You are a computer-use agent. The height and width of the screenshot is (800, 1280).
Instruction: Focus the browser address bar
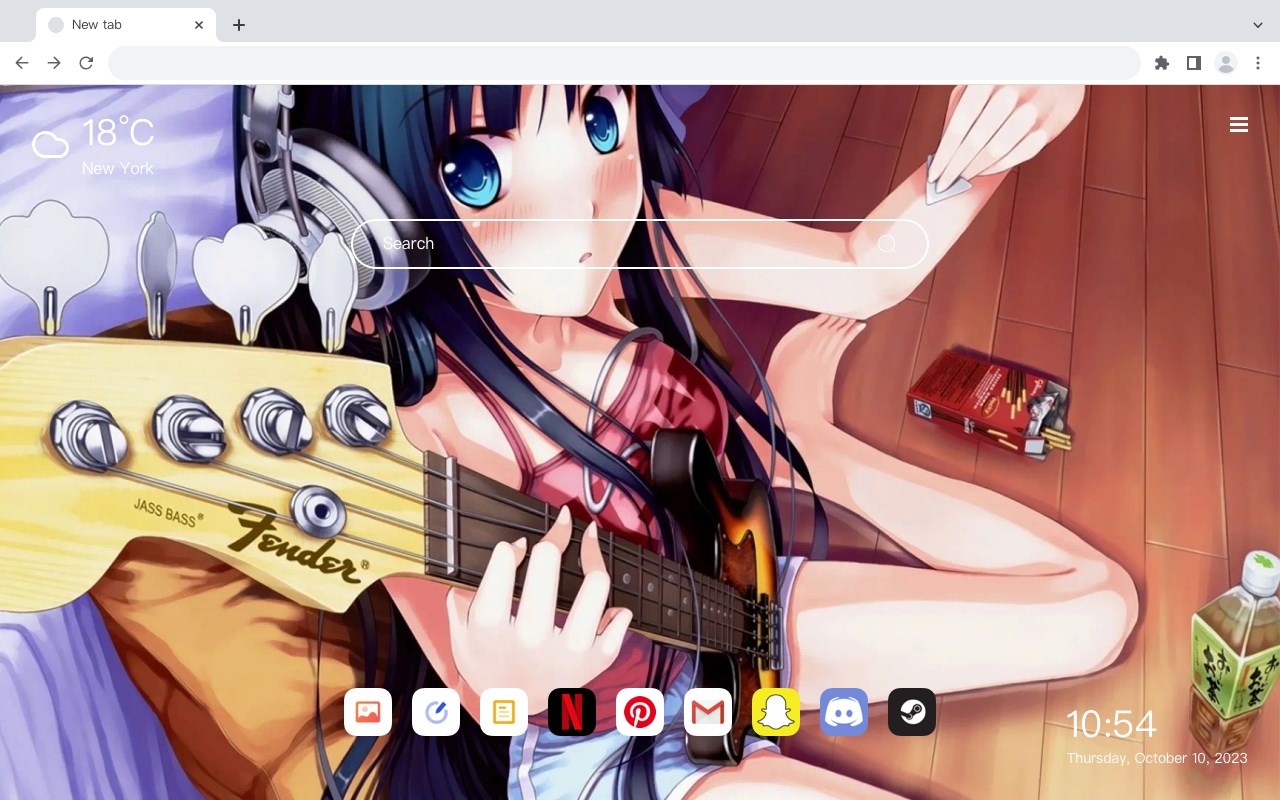pos(624,63)
